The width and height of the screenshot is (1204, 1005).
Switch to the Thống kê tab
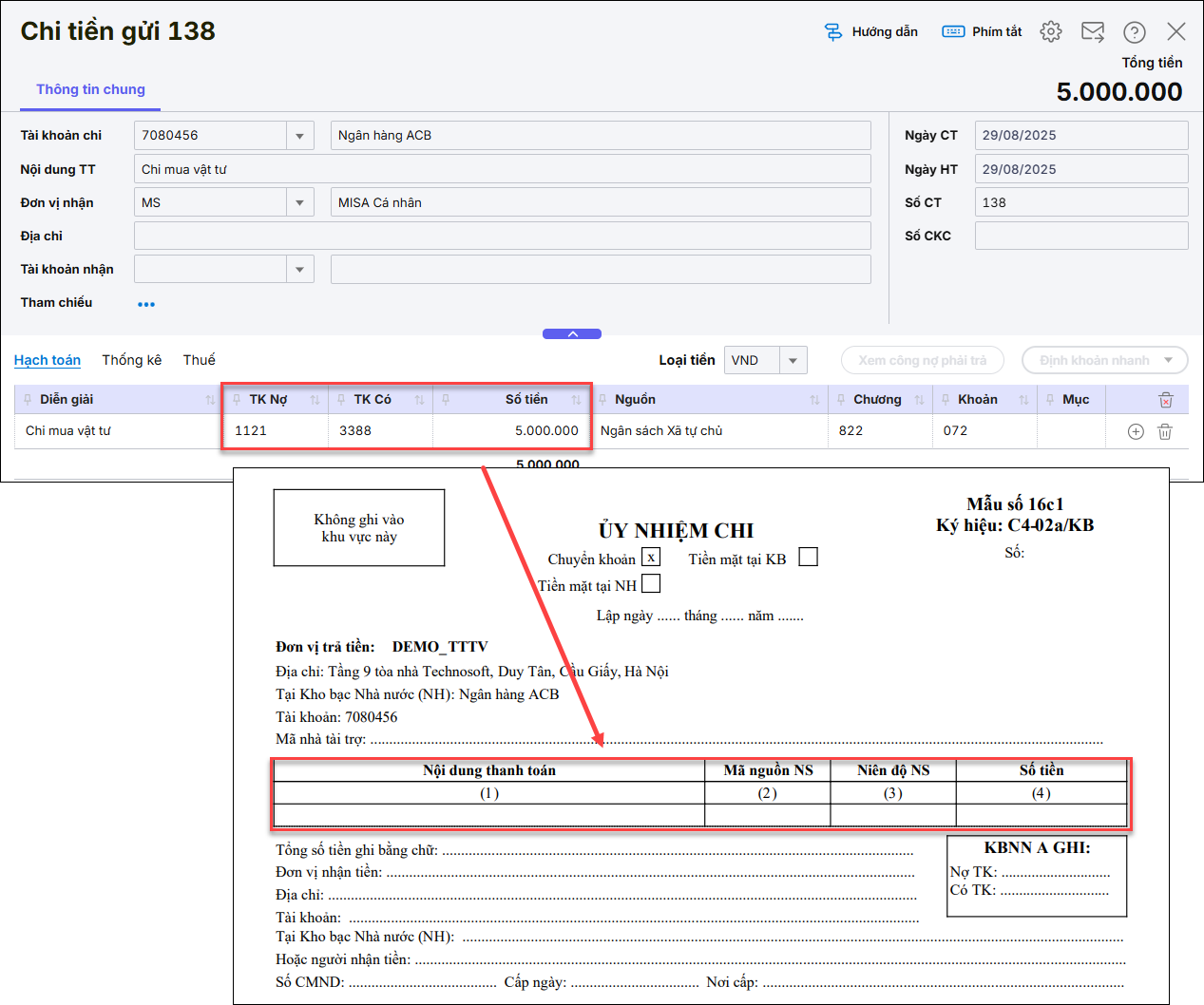(x=132, y=360)
